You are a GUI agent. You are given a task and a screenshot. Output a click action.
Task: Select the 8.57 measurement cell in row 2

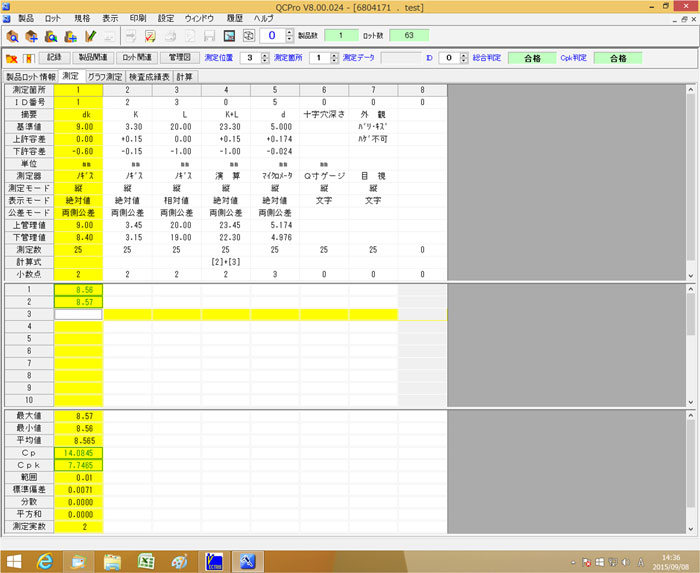point(78,302)
